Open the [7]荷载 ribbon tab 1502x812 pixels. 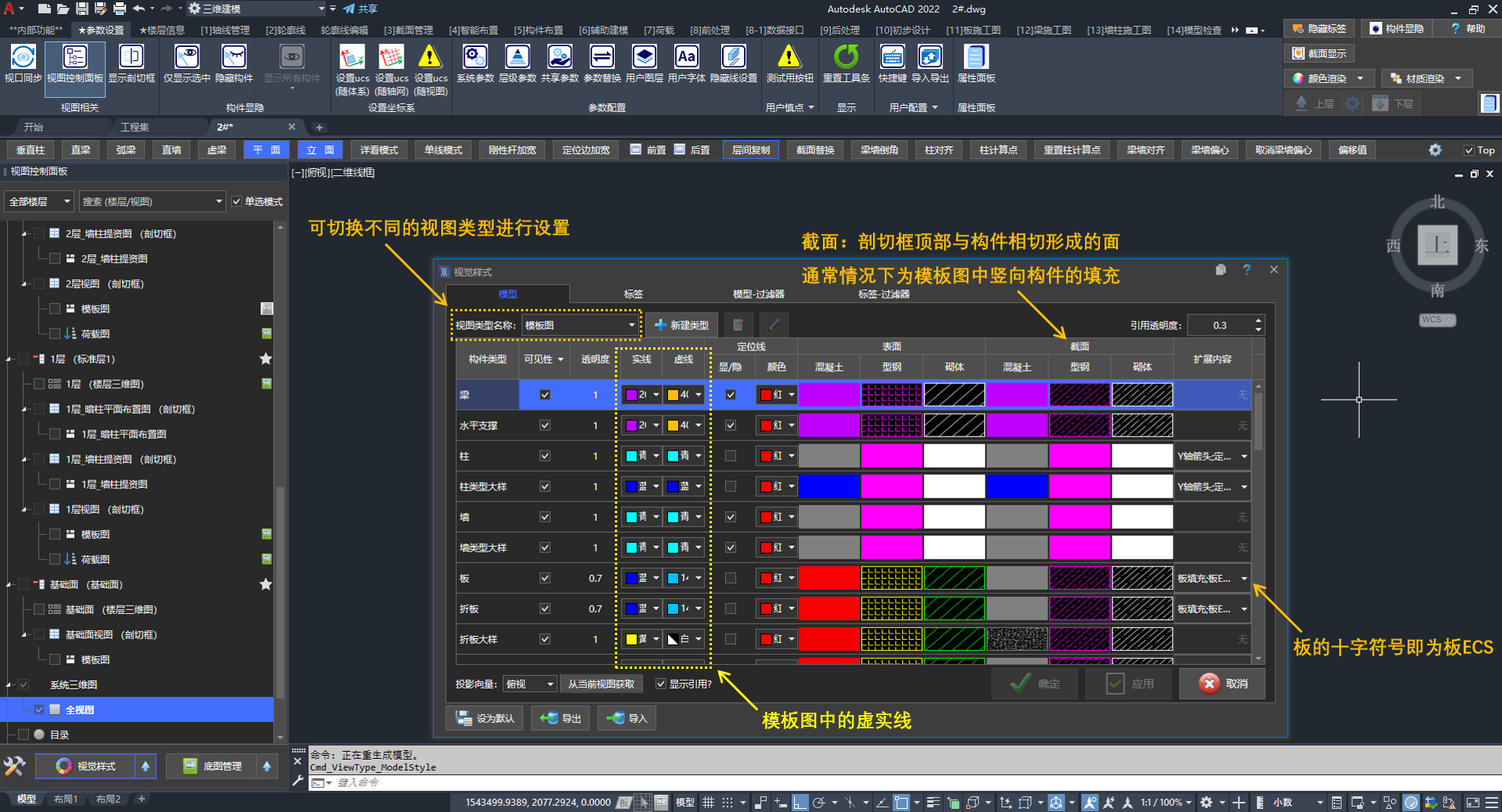point(659,31)
